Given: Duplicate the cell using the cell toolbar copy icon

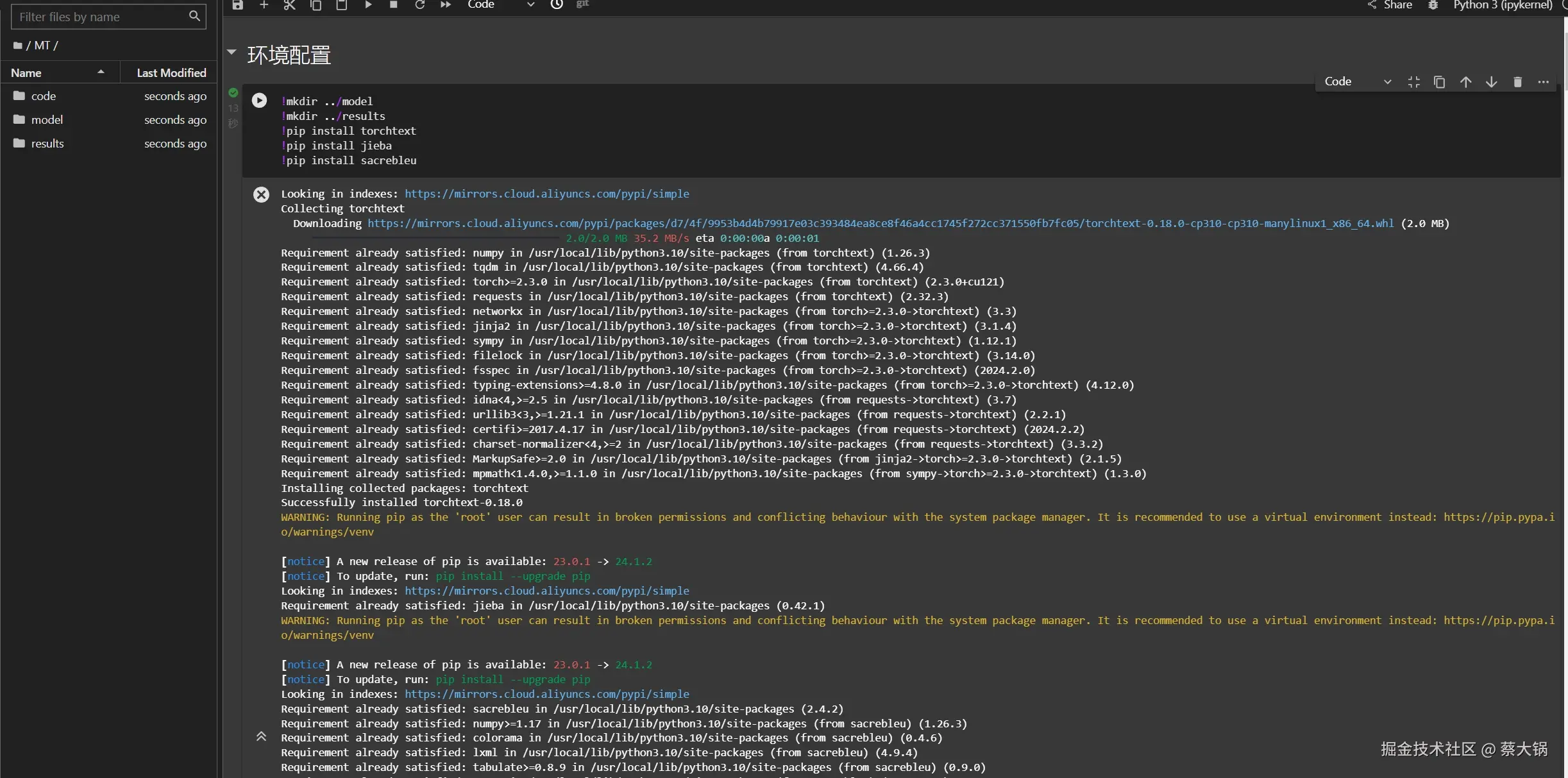Looking at the screenshot, I should pyautogui.click(x=1439, y=82).
